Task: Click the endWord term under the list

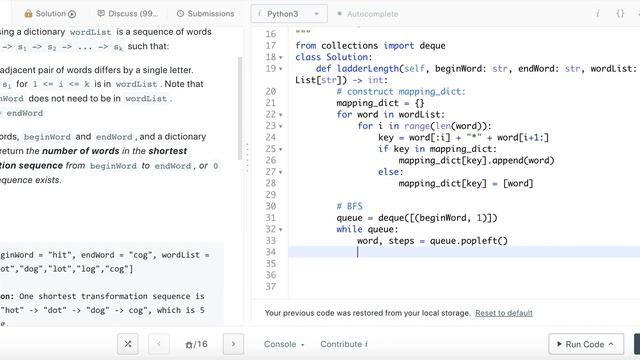Action: point(24,113)
